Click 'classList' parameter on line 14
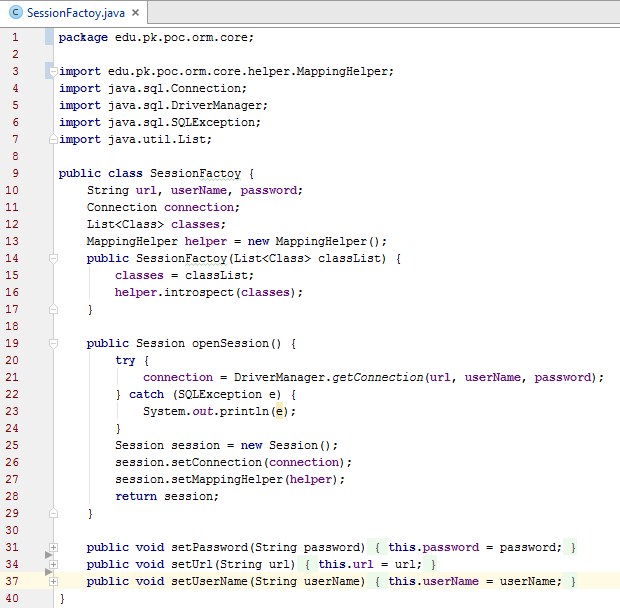 click(349, 259)
